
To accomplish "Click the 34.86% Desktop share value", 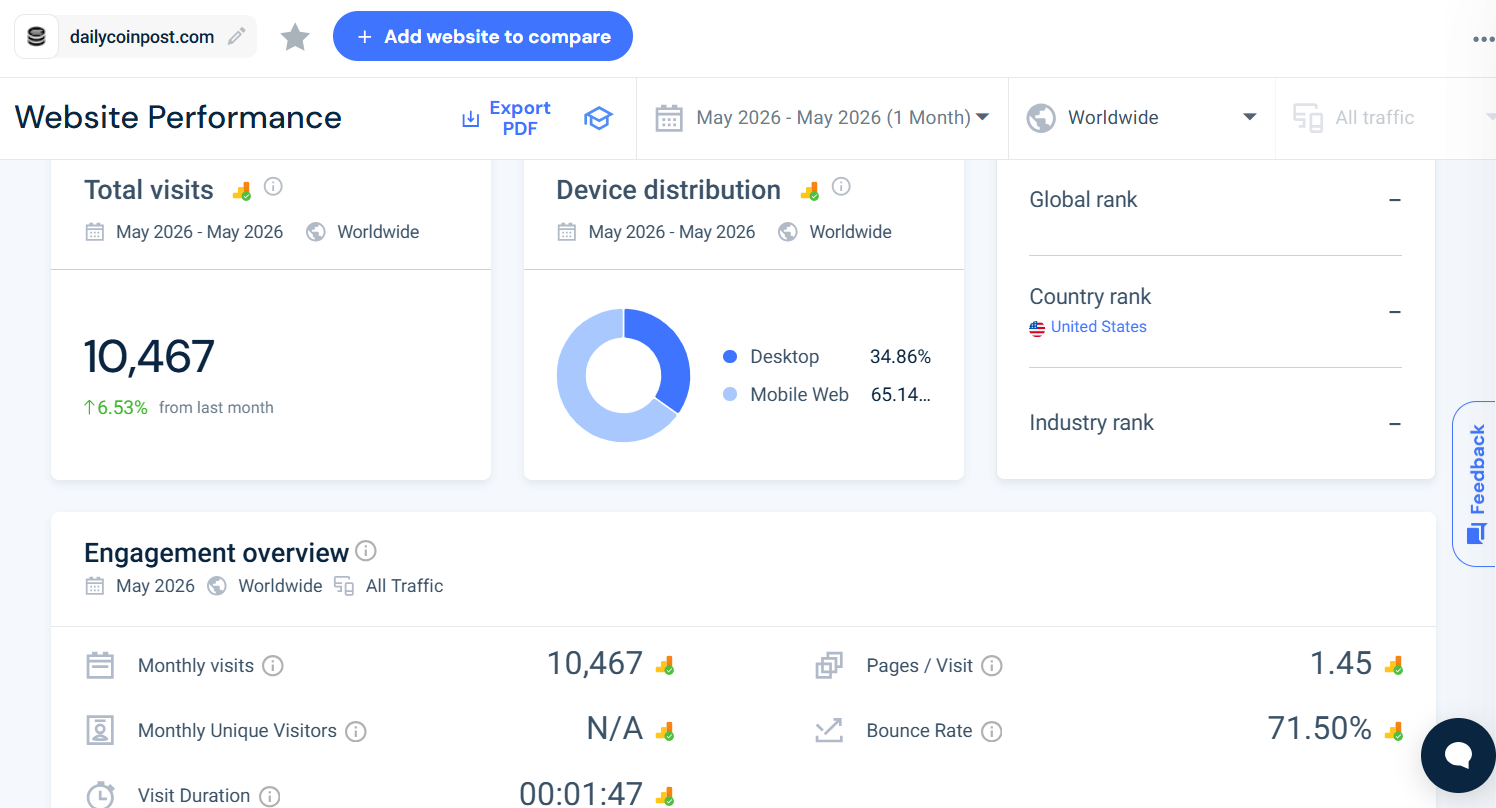I will pos(900,357).
